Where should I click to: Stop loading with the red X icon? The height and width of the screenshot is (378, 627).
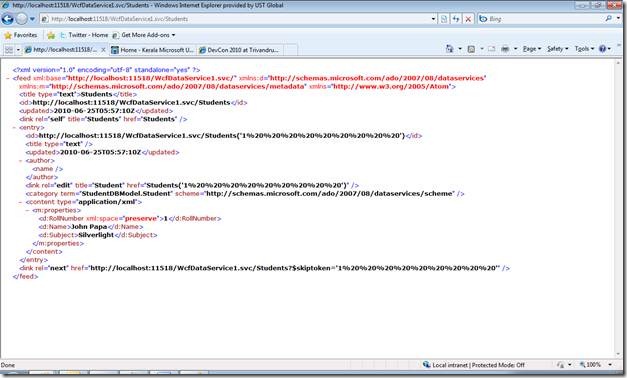pyautogui.click(x=468, y=19)
